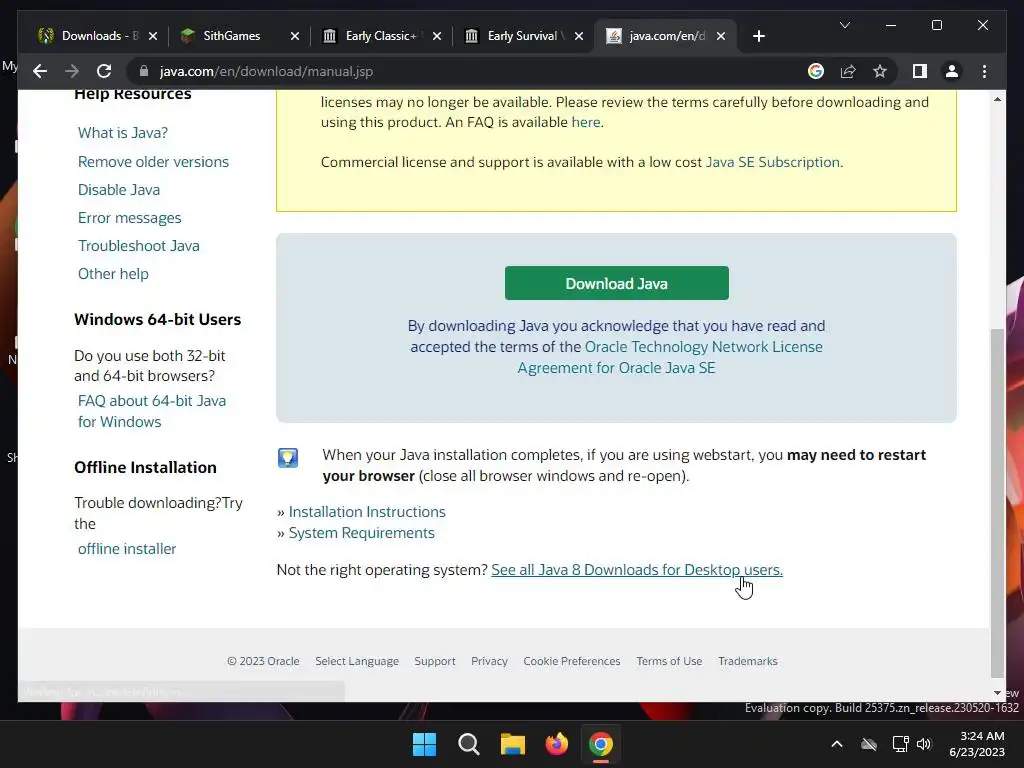Open the Error messages link

[x=129, y=217]
